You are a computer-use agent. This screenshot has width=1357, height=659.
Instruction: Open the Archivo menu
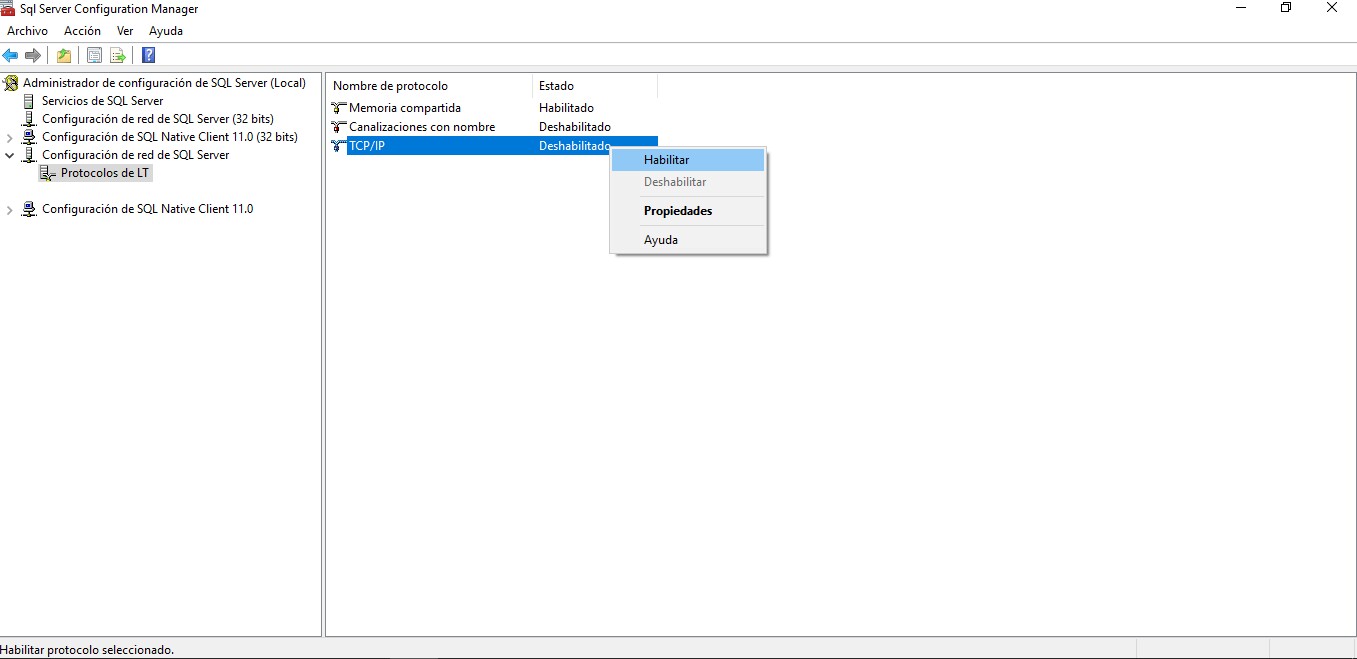pyautogui.click(x=27, y=31)
